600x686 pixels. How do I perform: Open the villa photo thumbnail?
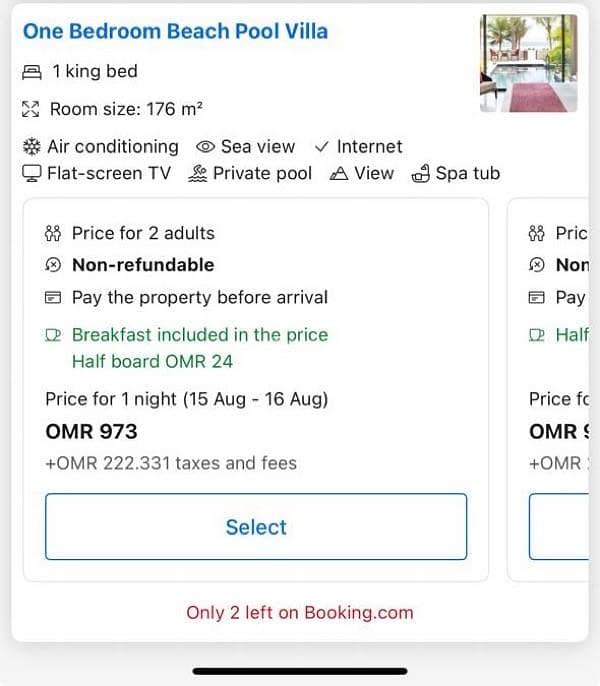pos(529,63)
